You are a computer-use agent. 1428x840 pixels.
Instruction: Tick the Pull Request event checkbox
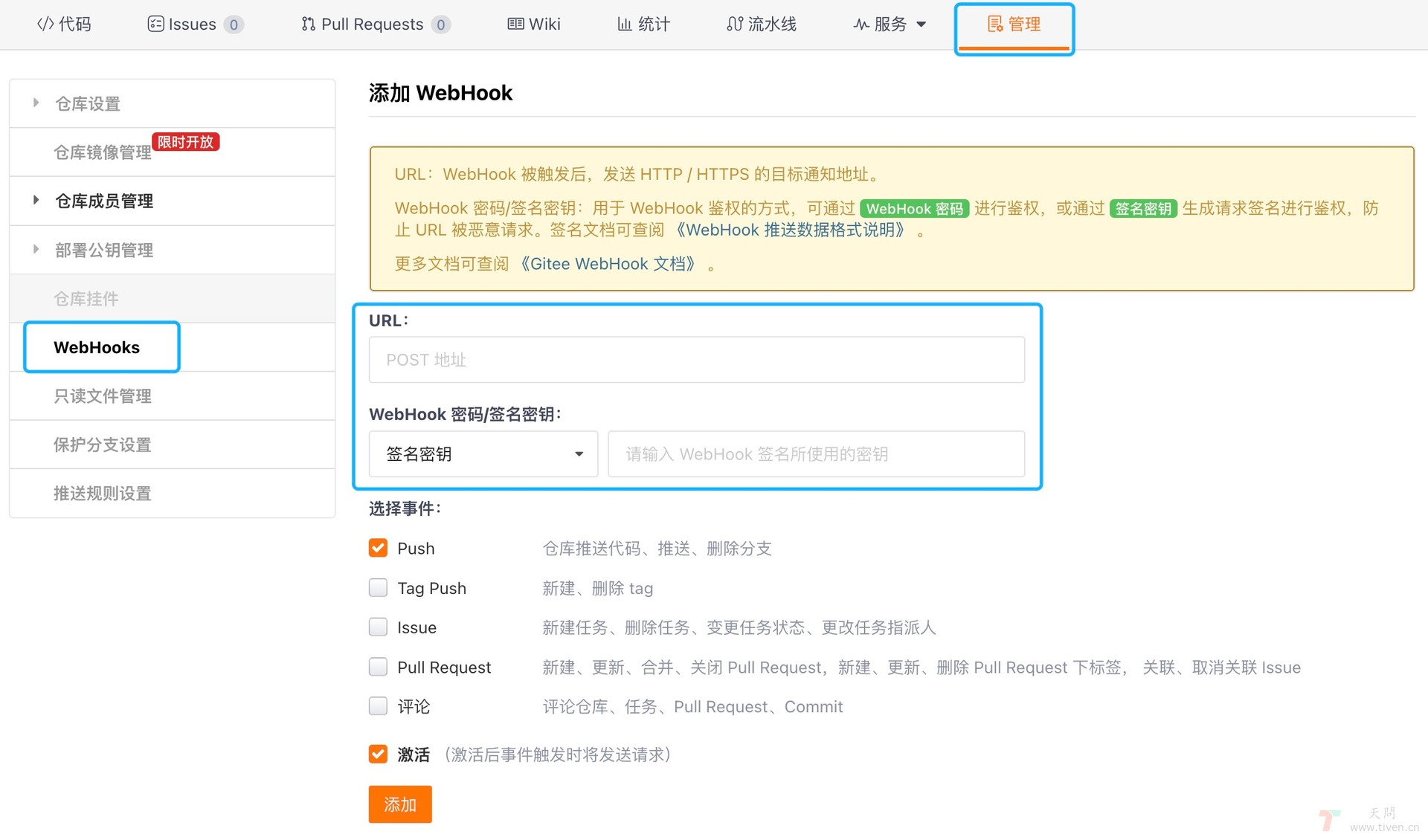(378, 666)
